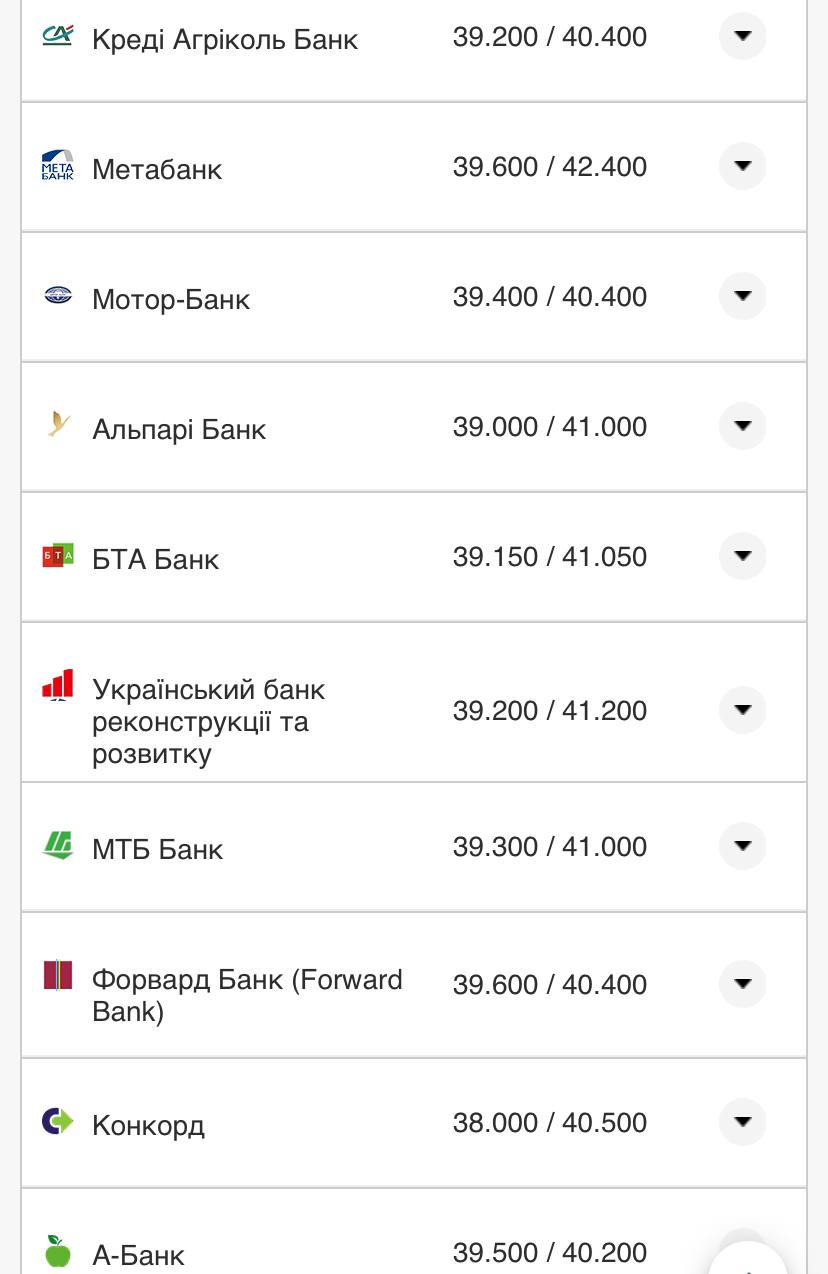828x1274 pixels.
Task: Click the Креді Агріколь Банк logo icon
Action: [57, 36]
